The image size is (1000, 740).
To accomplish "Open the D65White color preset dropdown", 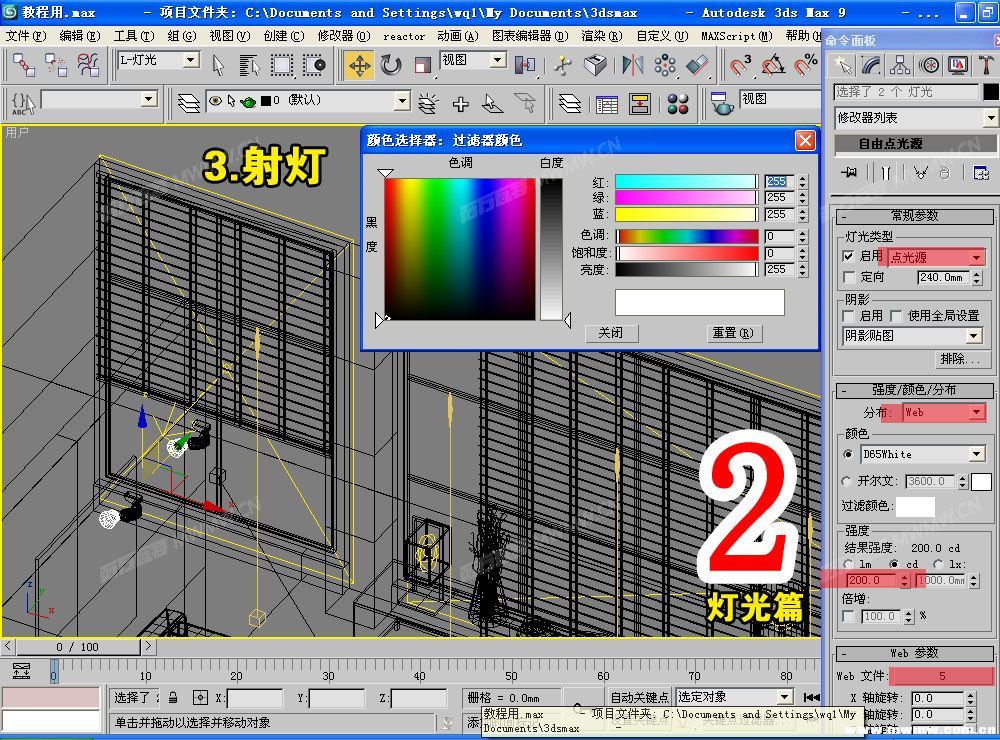I will [976, 454].
